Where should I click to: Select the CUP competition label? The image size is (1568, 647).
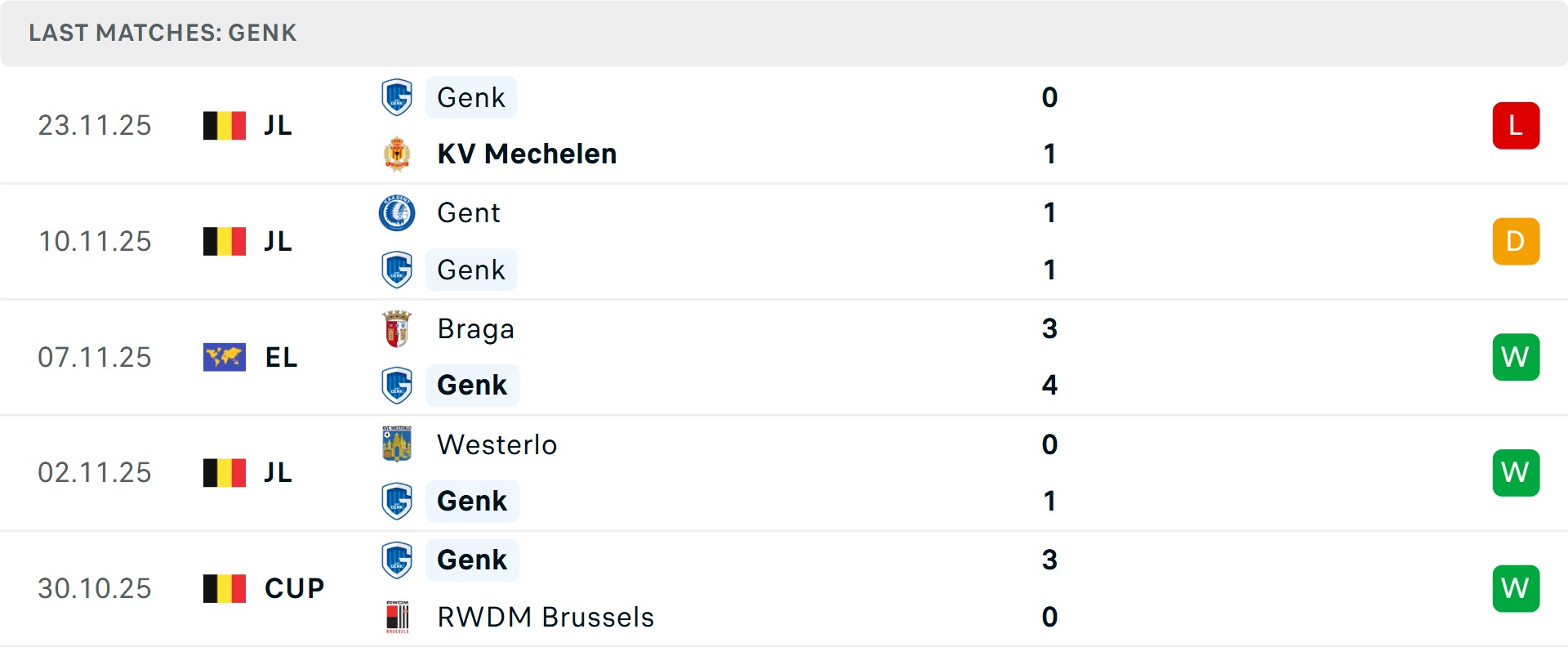[x=294, y=588]
